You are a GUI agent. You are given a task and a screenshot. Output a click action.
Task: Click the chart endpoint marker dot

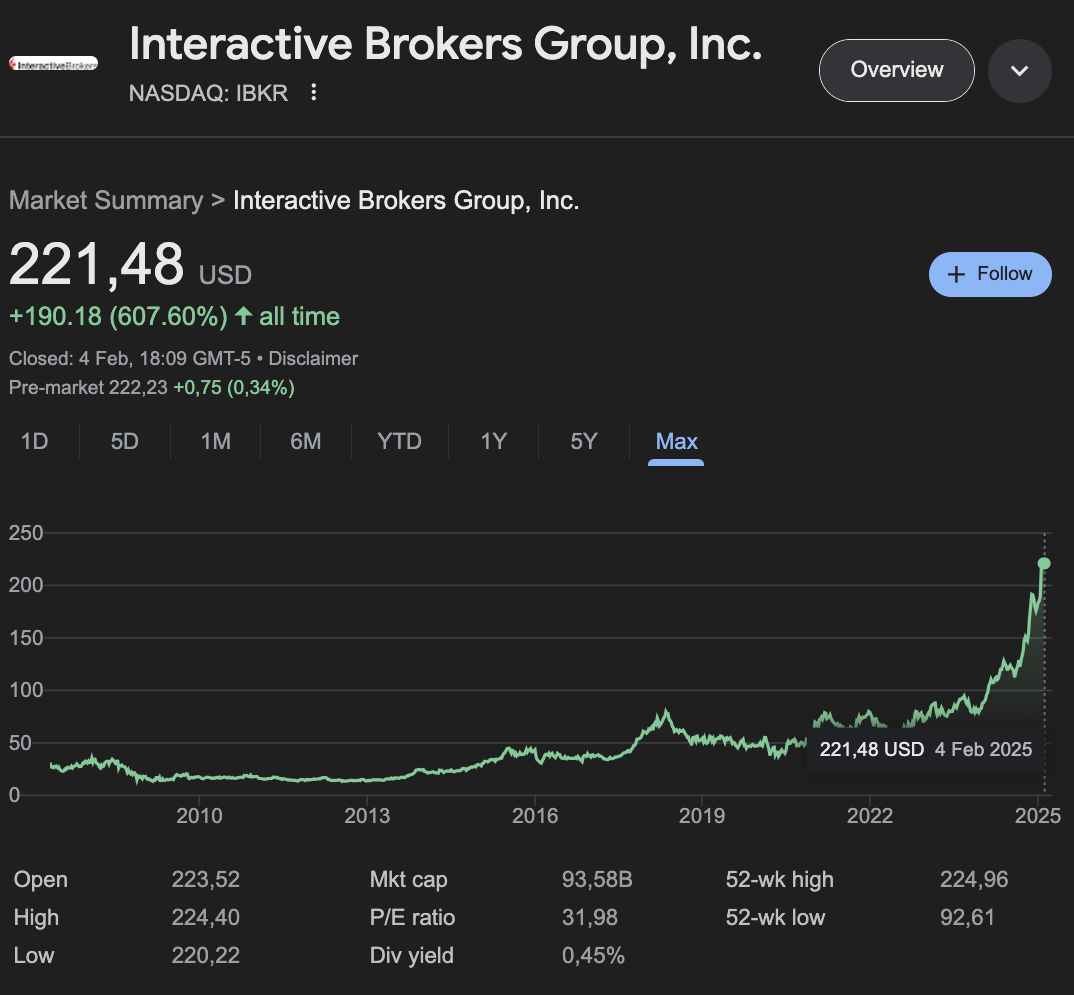[1044, 563]
